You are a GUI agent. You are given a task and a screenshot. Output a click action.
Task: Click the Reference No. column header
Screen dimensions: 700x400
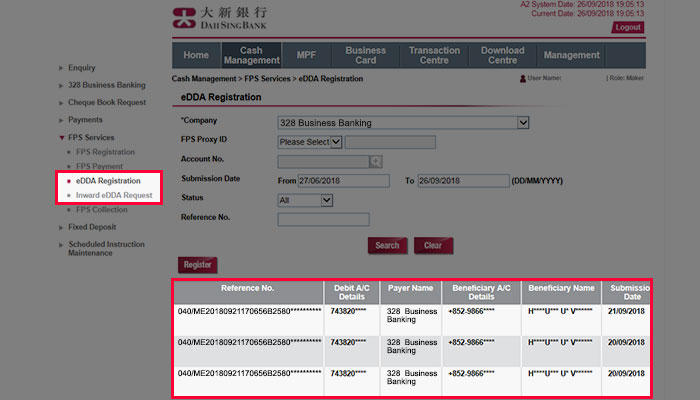pos(248,292)
